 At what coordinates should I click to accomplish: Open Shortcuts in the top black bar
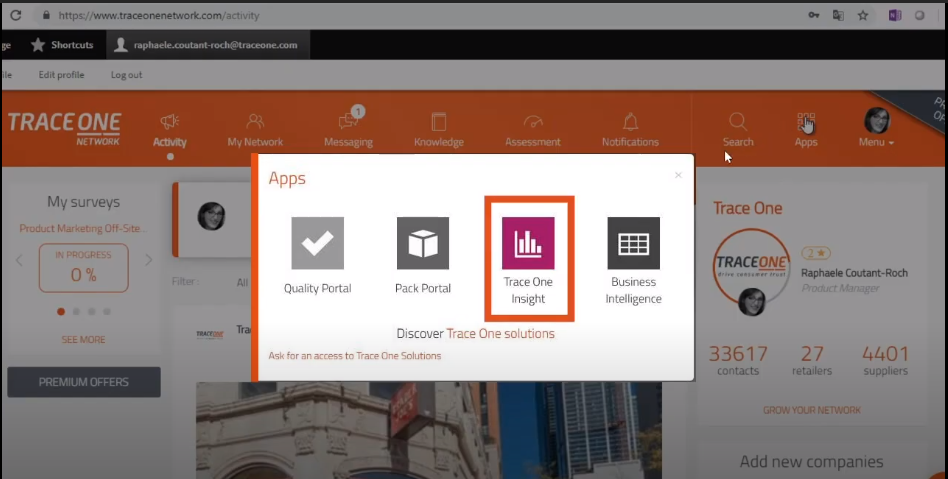(x=62, y=45)
